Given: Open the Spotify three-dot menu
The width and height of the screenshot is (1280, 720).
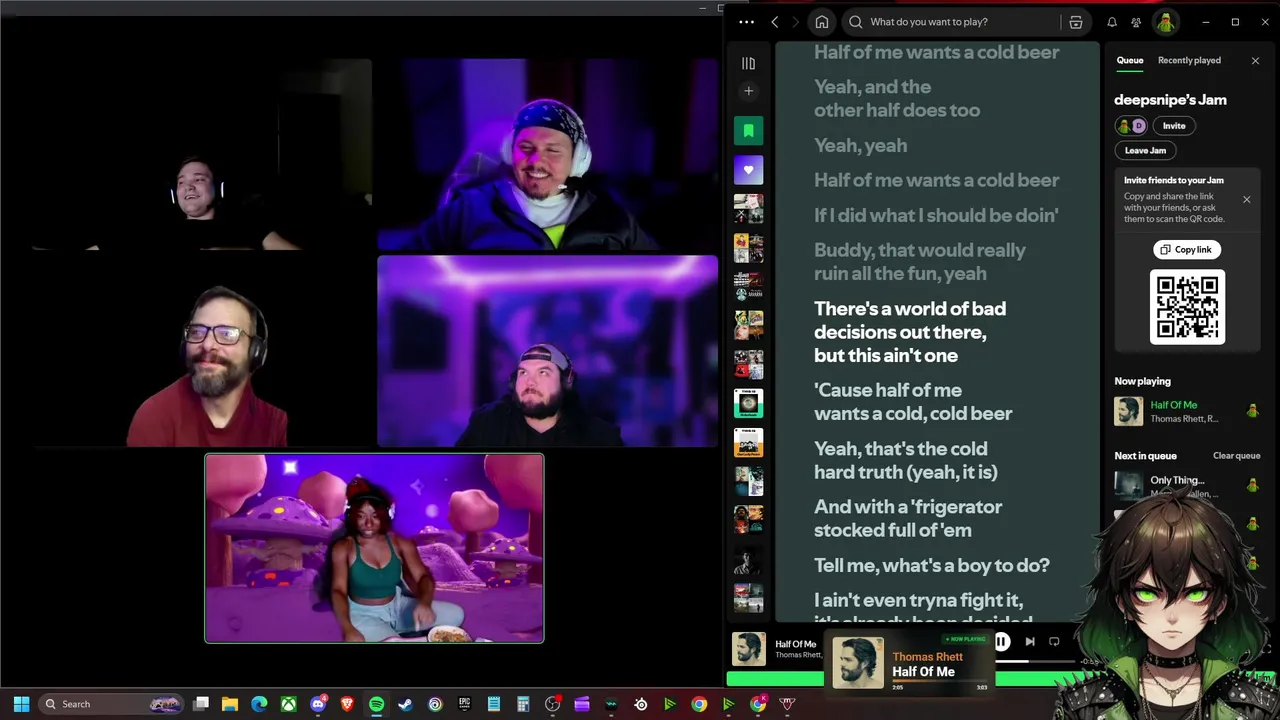Looking at the screenshot, I should pyautogui.click(x=746, y=22).
